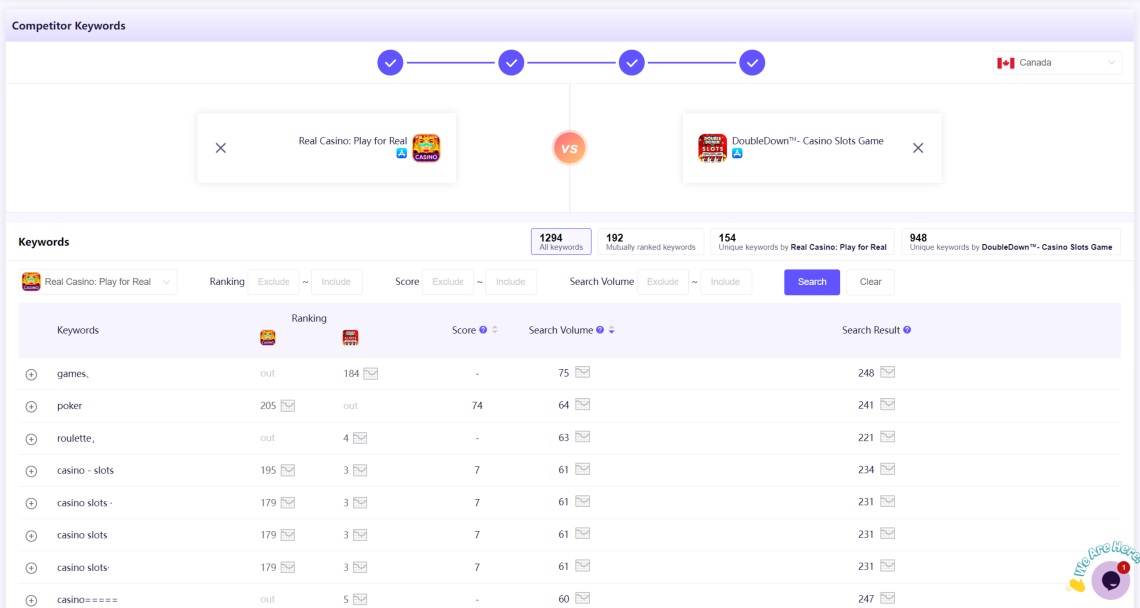
Task: Click the Clear filters button
Action: click(870, 282)
